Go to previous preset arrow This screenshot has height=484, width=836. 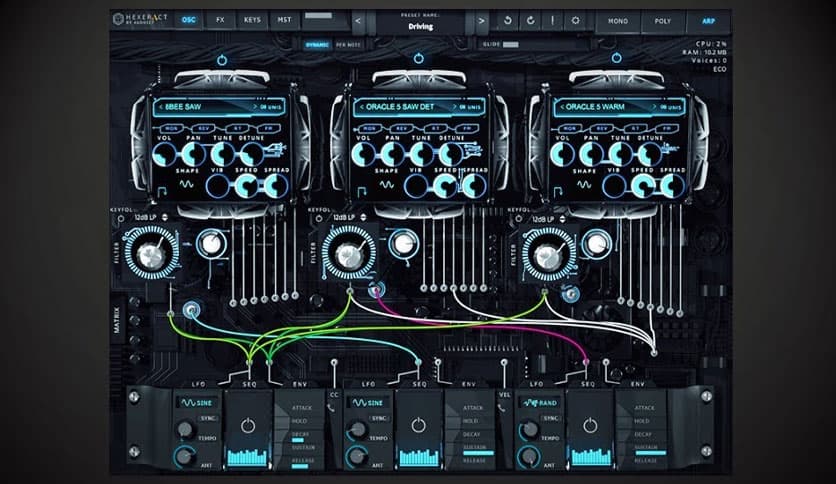coord(358,21)
